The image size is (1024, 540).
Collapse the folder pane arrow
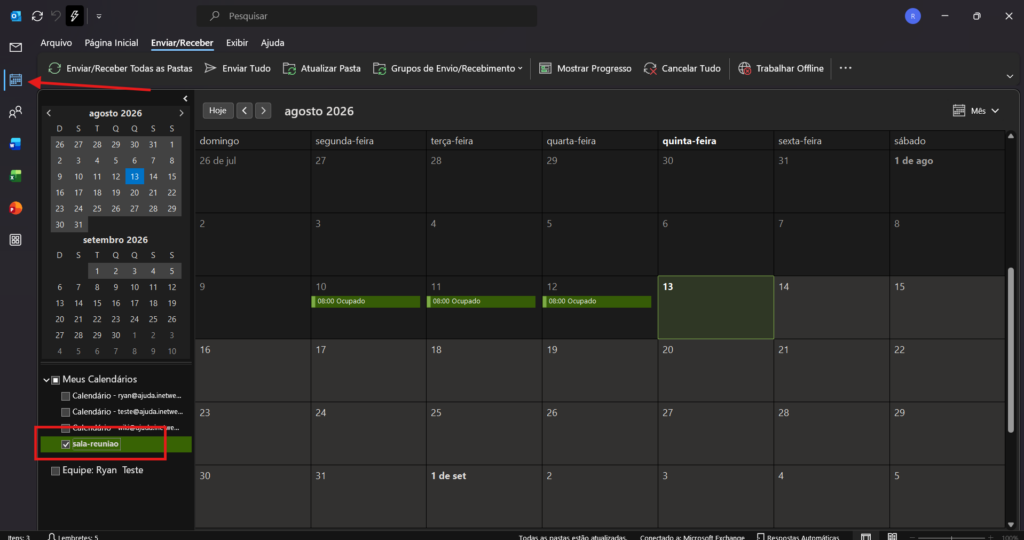click(185, 99)
